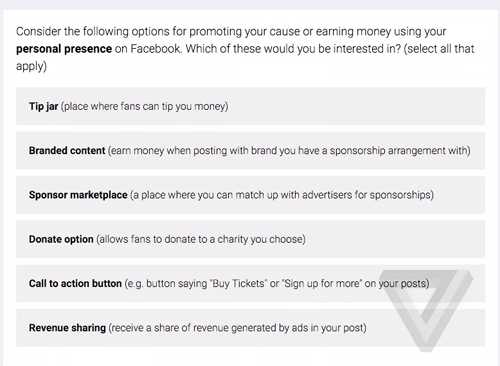Click the bold 'Branded content' label
The width and height of the screenshot is (500, 366).
click(67, 151)
